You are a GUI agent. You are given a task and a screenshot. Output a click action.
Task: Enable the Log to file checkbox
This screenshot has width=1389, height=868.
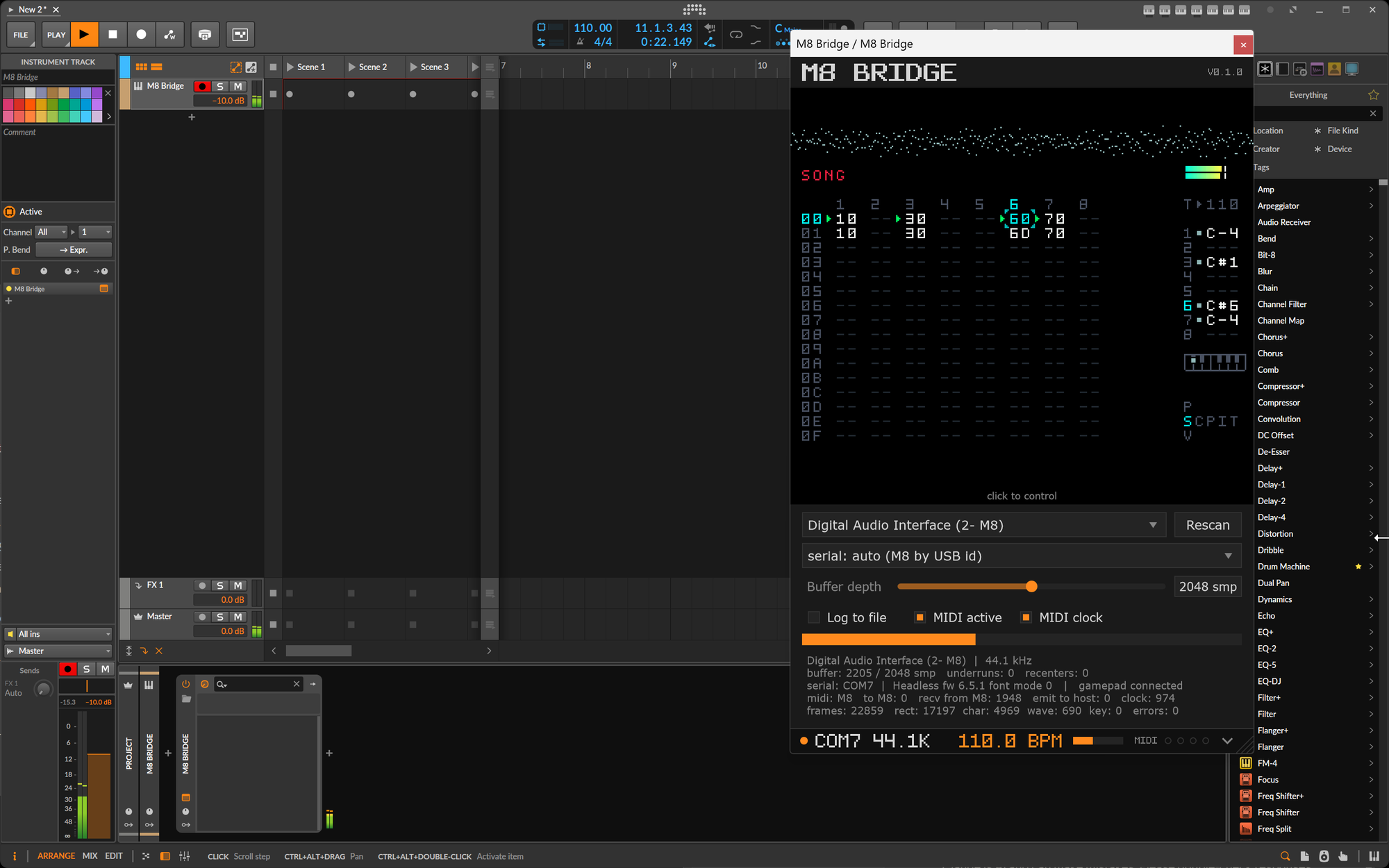pyautogui.click(x=814, y=617)
